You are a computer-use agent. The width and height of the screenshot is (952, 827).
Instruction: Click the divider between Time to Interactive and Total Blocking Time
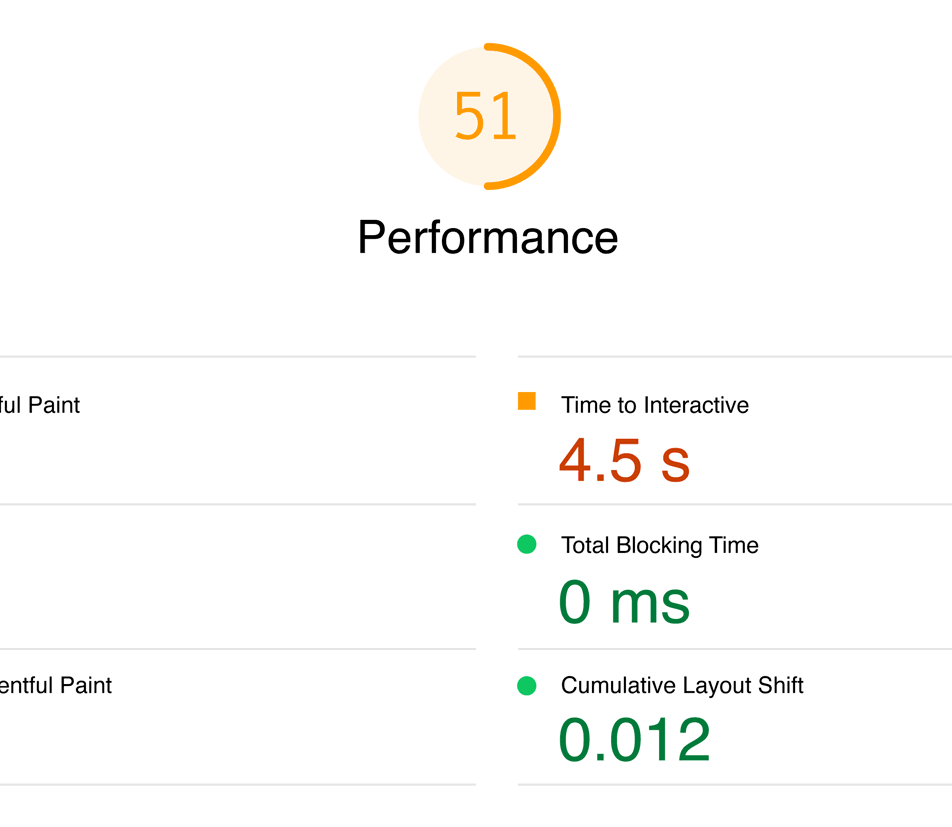(x=735, y=505)
